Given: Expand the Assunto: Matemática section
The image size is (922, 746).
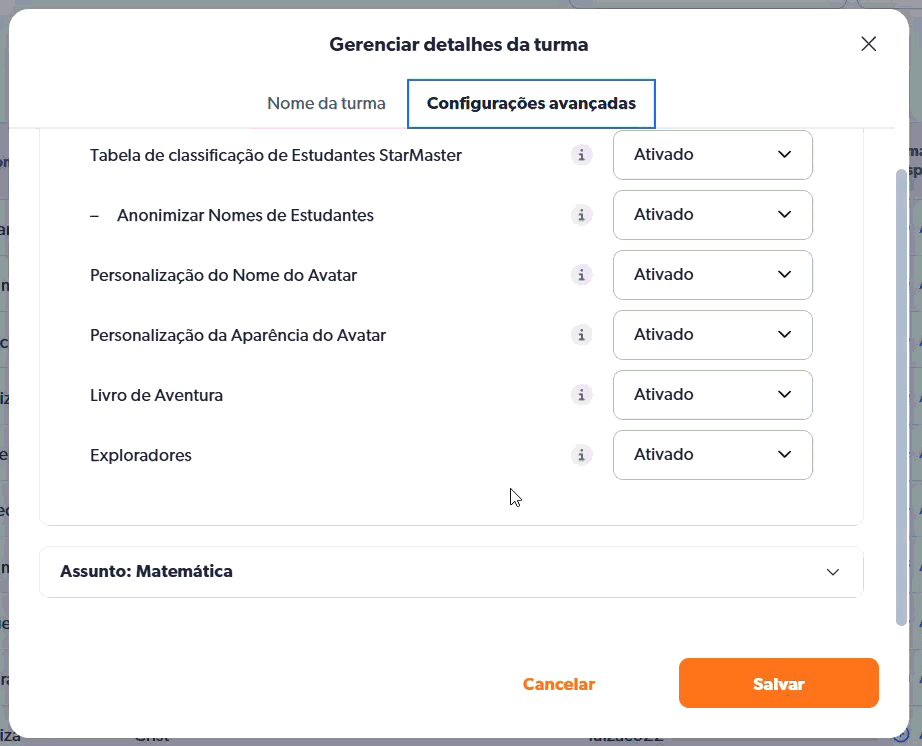Looking at the screenshot, I should coord(832,572).
